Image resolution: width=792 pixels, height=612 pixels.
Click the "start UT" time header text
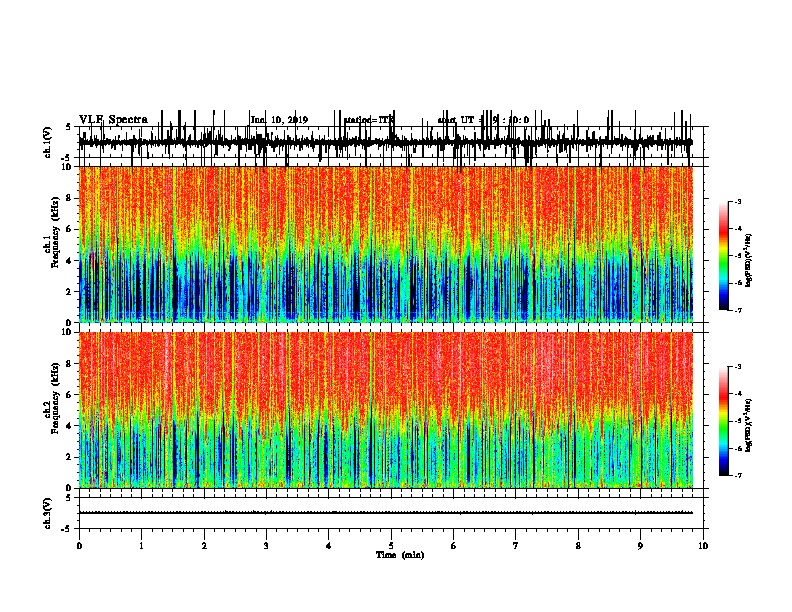click(x=483, y=120)
